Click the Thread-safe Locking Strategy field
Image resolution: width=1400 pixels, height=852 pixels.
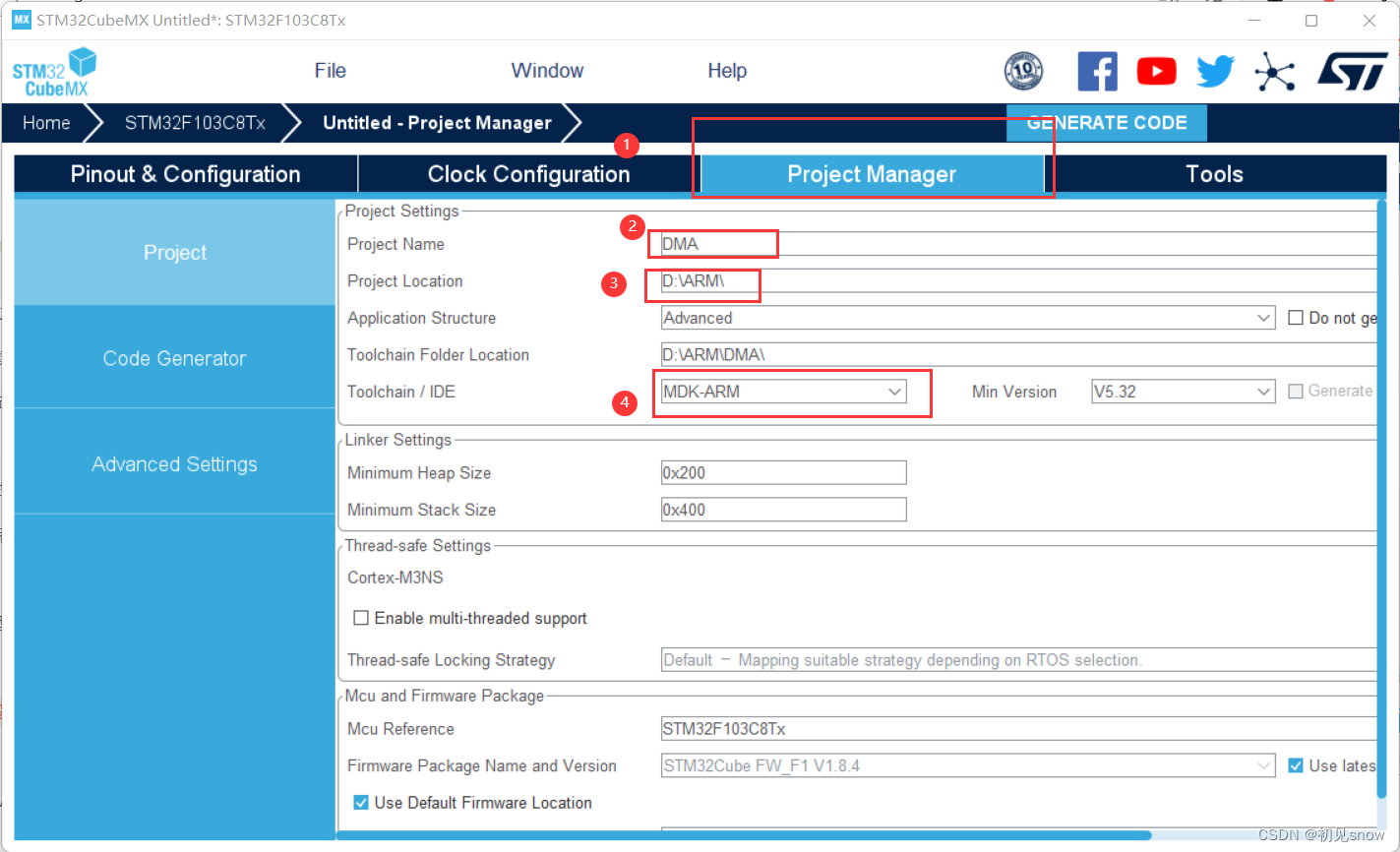pos(1018,660)
